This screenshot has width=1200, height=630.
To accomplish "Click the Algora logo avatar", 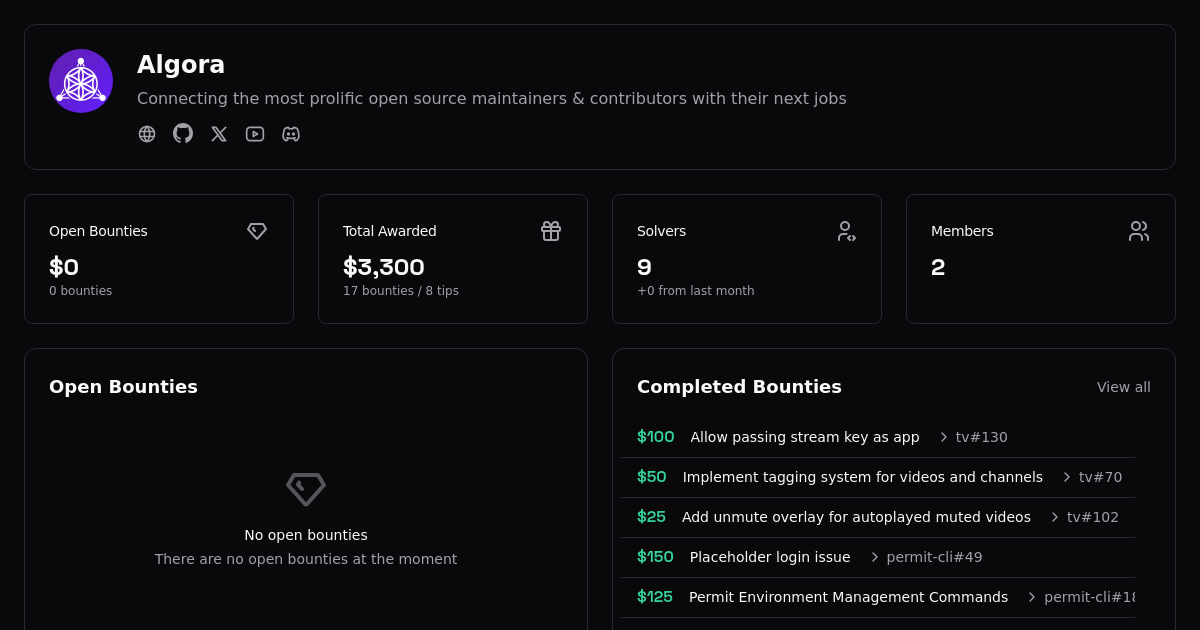I will (x=81, y=81).
